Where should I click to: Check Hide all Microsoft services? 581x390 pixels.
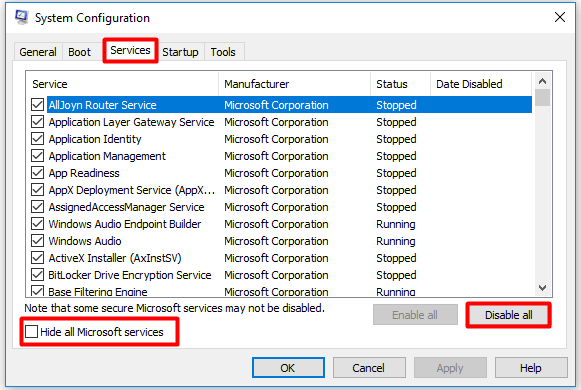(31, 331)
